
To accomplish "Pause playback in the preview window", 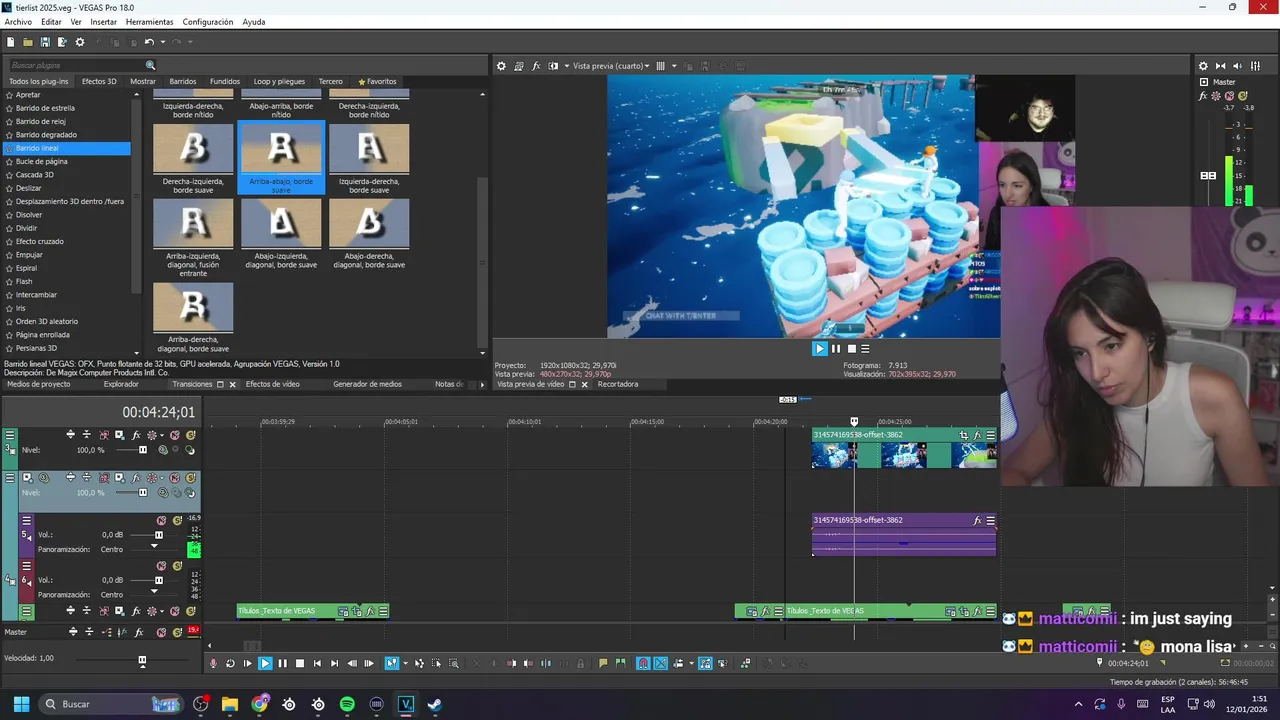I will tap(836, 349).
